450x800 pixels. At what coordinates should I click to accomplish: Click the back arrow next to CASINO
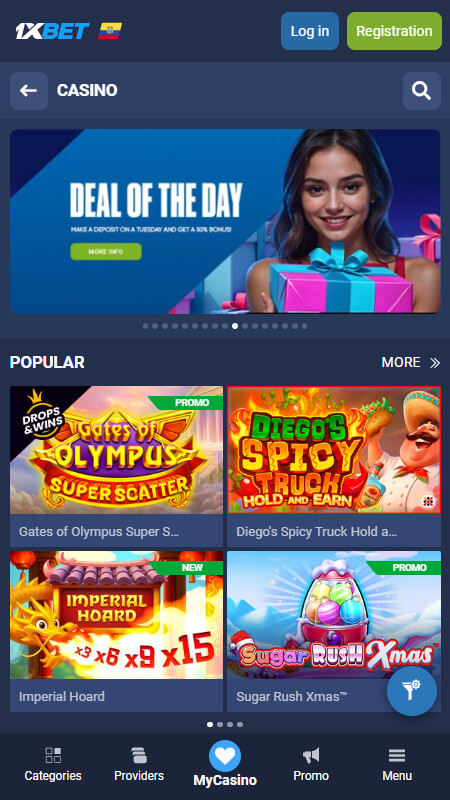point(29,91)
